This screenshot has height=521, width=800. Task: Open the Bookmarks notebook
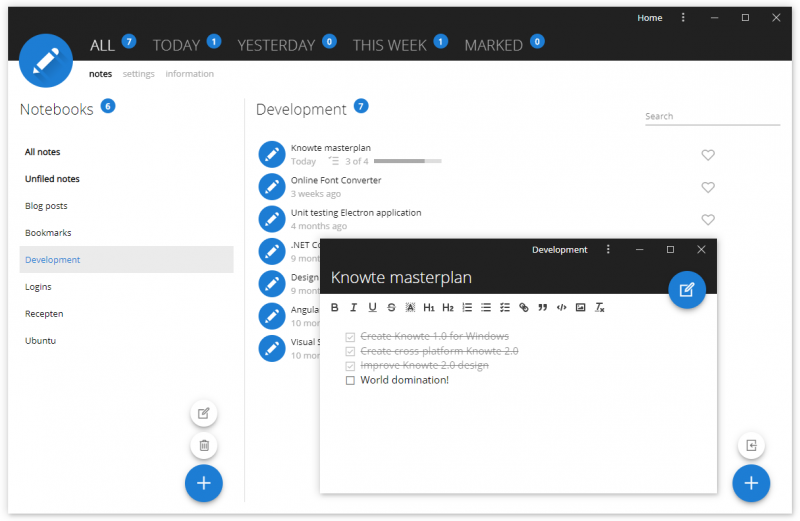click(127, 233)
